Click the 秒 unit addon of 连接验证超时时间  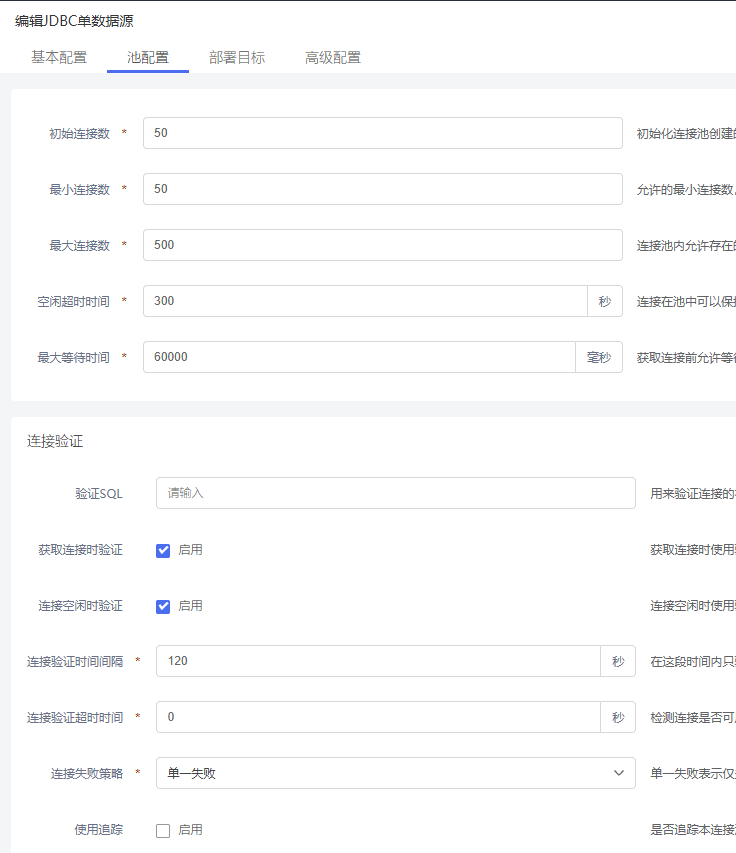[618, 717]
